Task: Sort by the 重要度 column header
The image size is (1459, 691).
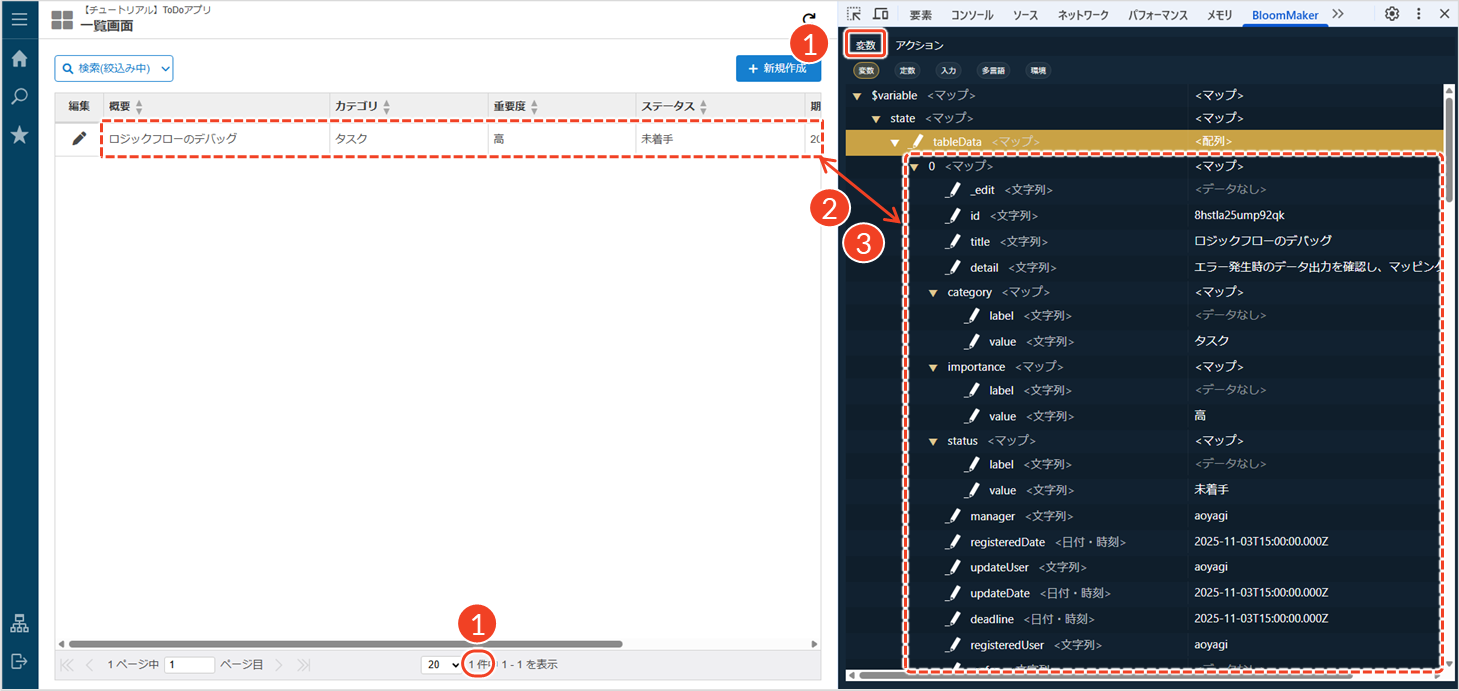Action: click(516, 107)
